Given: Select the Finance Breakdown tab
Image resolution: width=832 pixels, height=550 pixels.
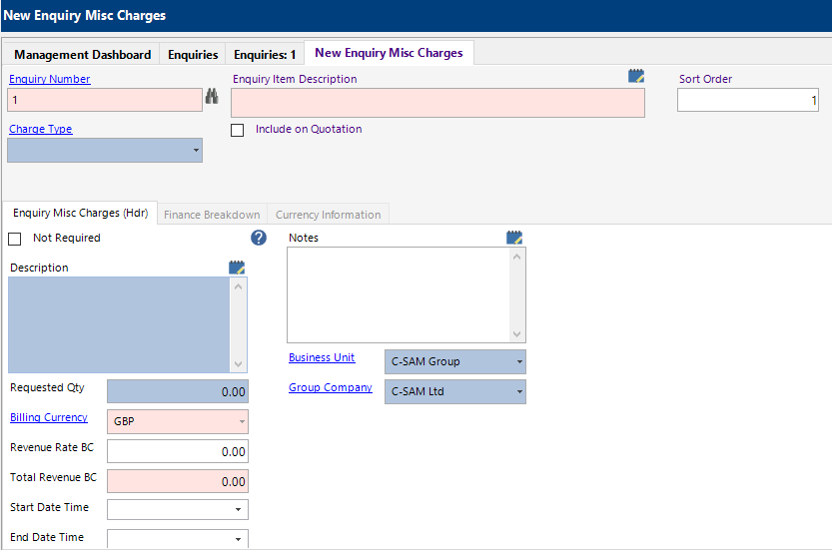Looking at the screenshot, I should pos(212,215).
